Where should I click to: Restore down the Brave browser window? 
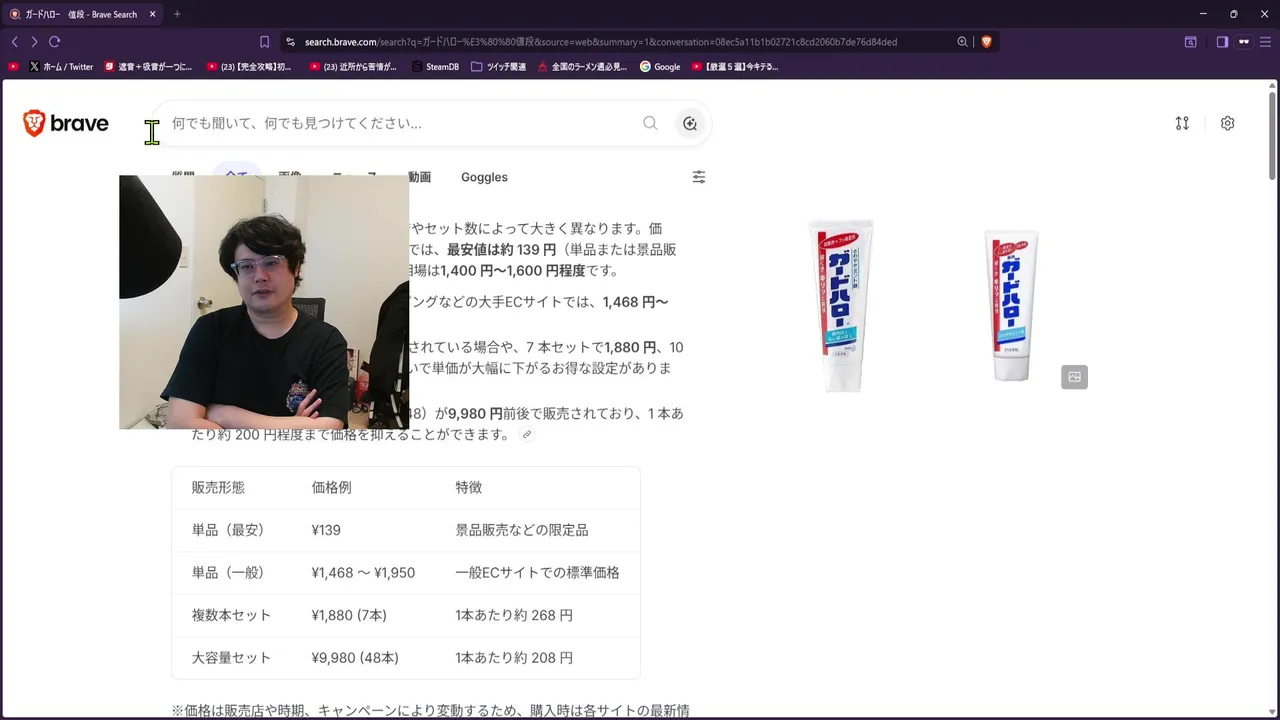[1233, 14]
